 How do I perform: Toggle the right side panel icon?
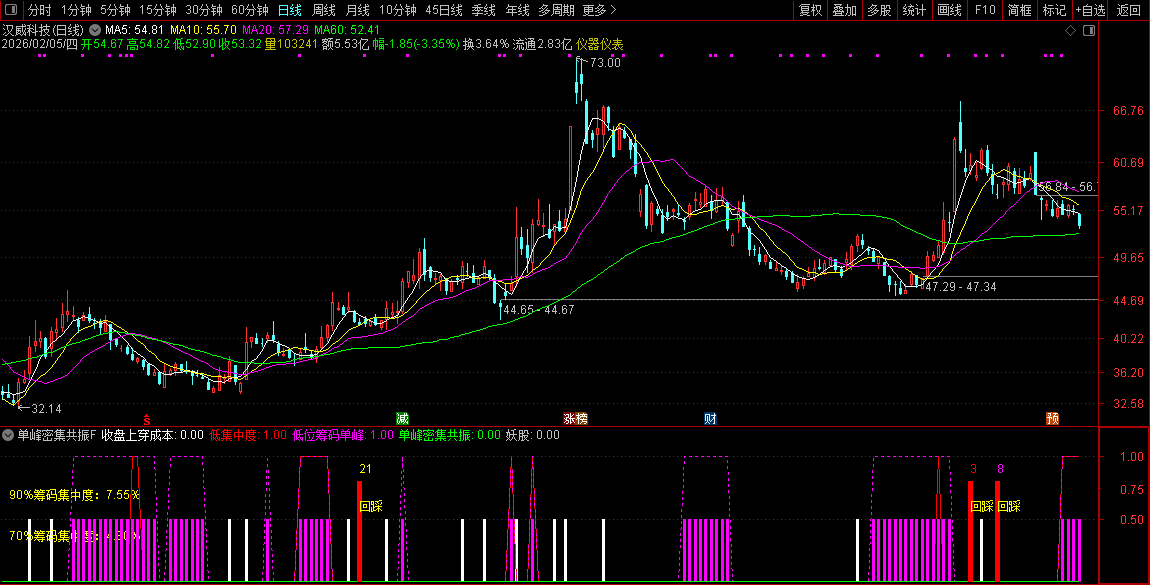pyautogui.click(x=1087, y=31)
